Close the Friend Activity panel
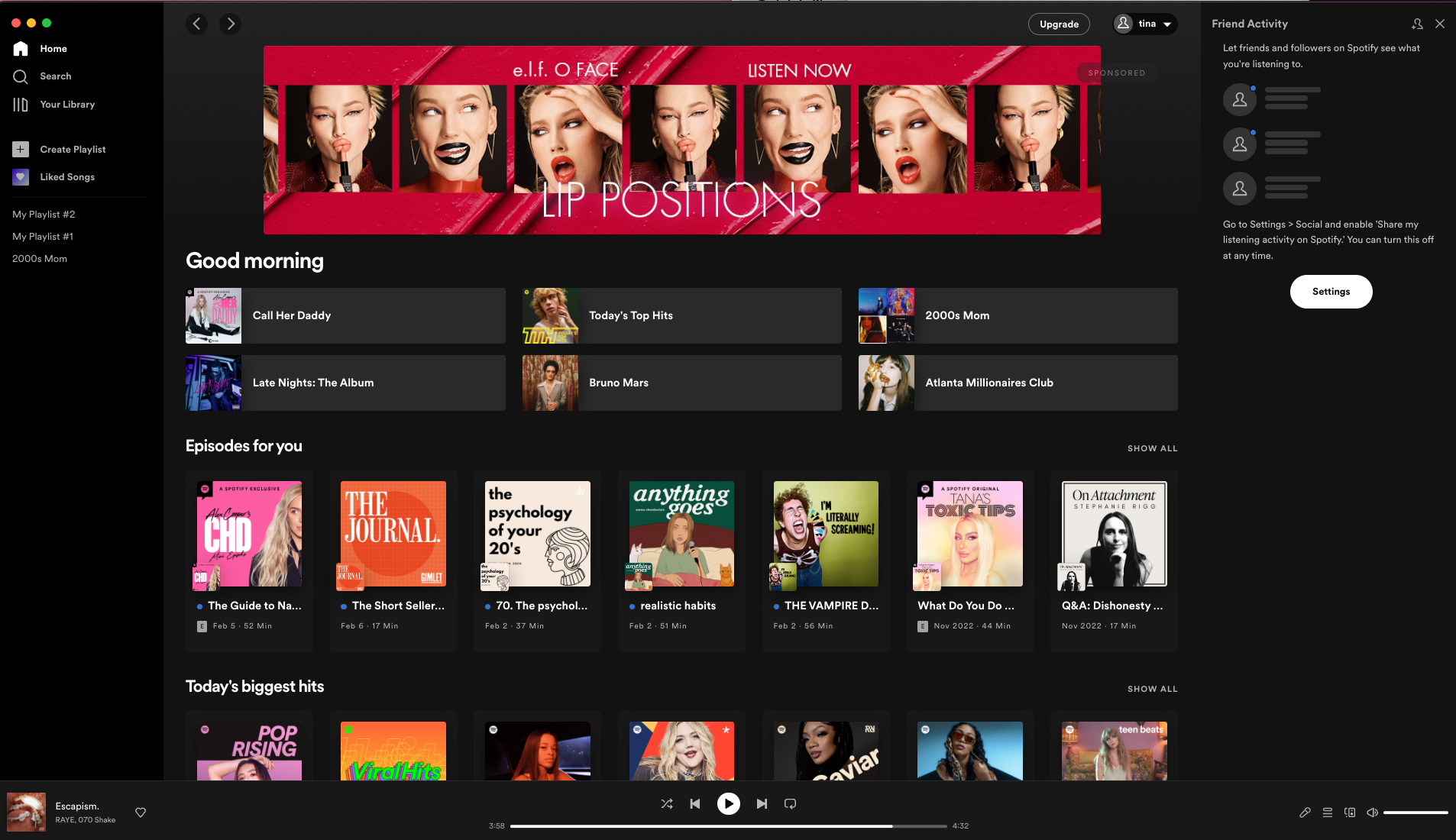This screenshot has height=840, width=1456. point(1440,24)
